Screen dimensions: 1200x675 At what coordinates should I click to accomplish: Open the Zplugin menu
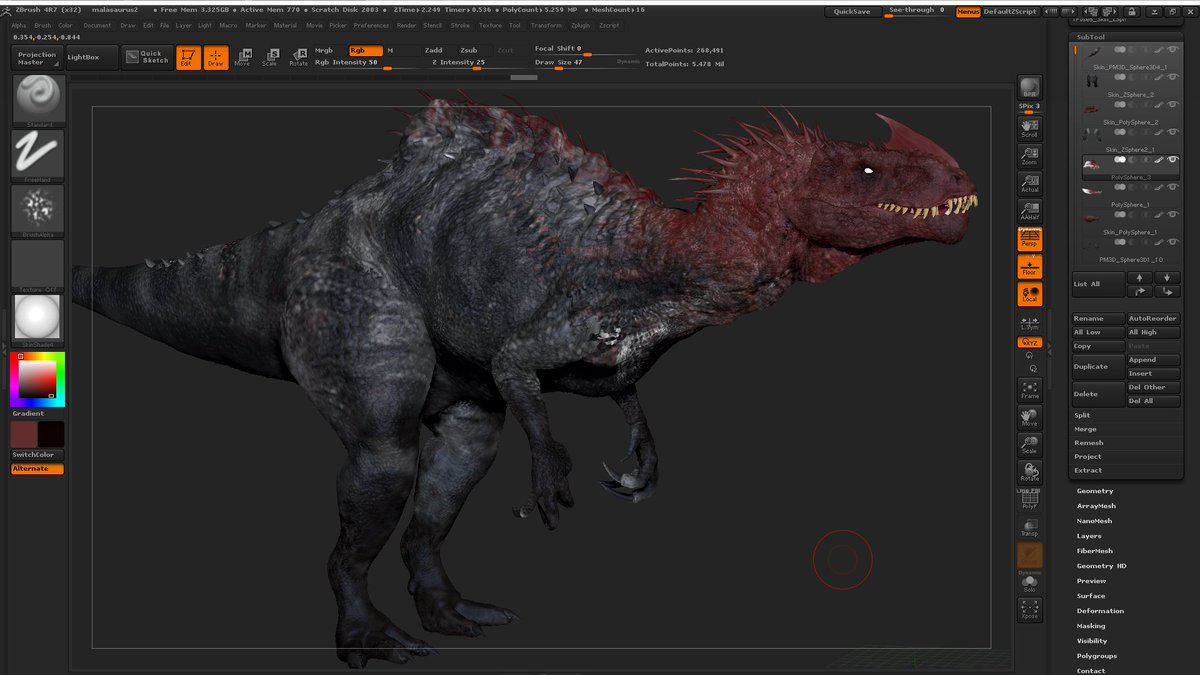point(580,25)
